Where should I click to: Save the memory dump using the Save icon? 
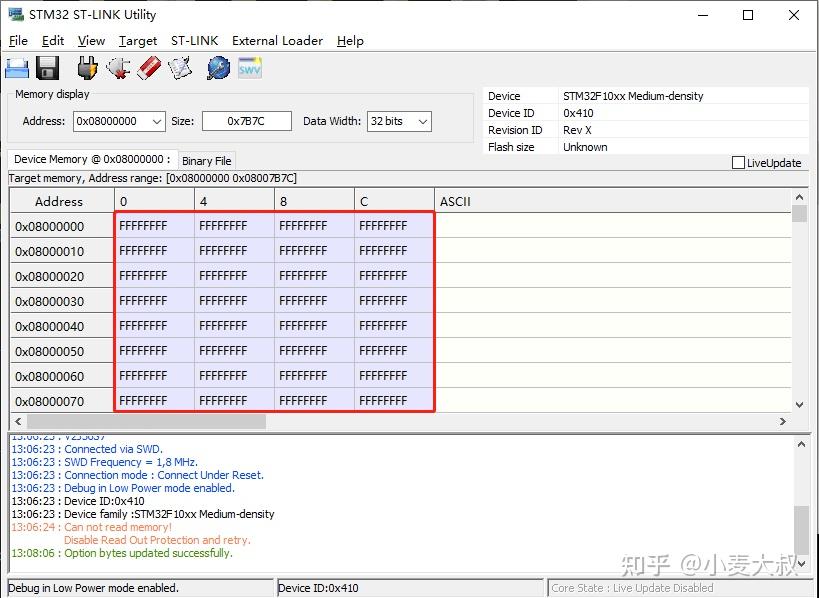(x=46, y=66)
